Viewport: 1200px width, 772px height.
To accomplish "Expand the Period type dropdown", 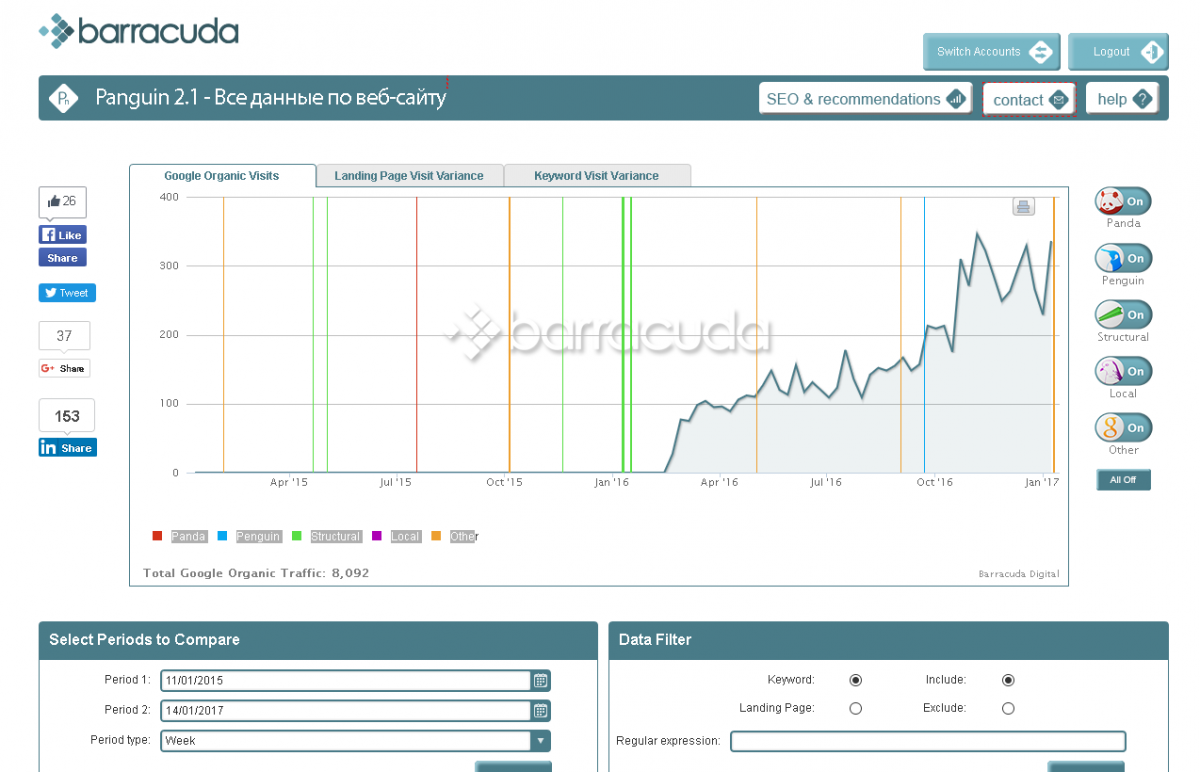I will 540,741.
